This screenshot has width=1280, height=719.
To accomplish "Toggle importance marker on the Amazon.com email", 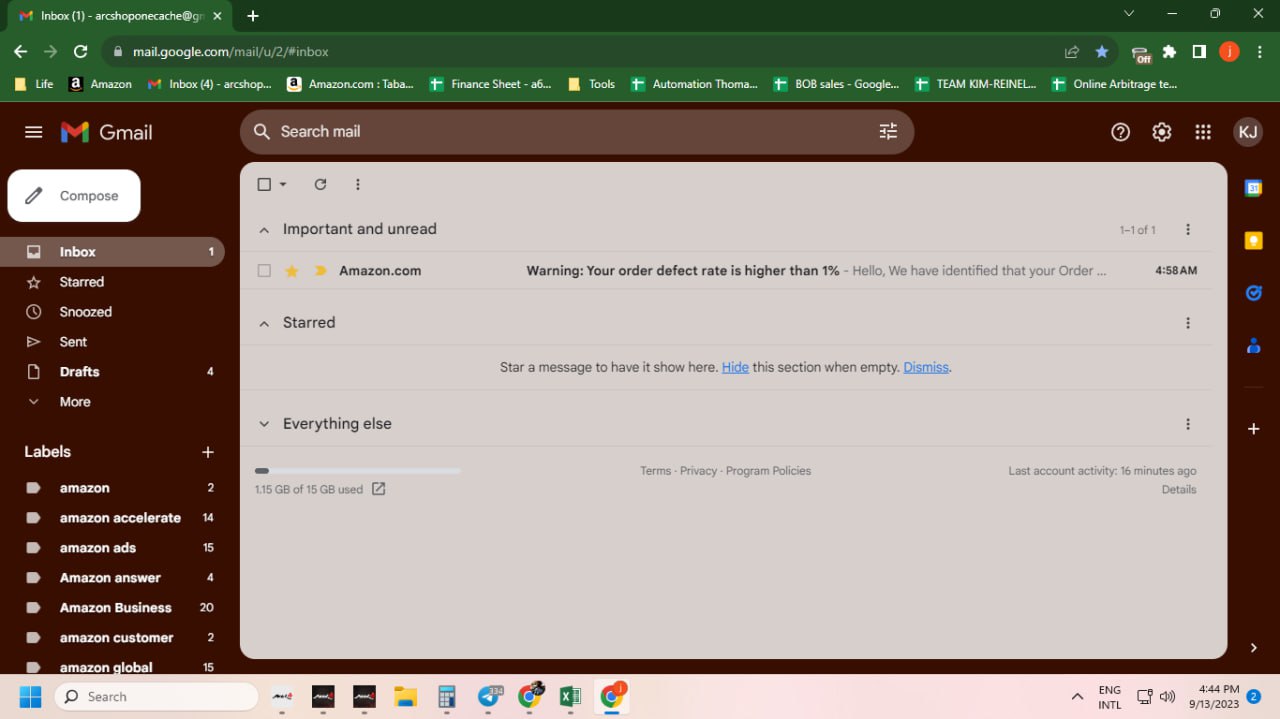I will tap(320, 271).
